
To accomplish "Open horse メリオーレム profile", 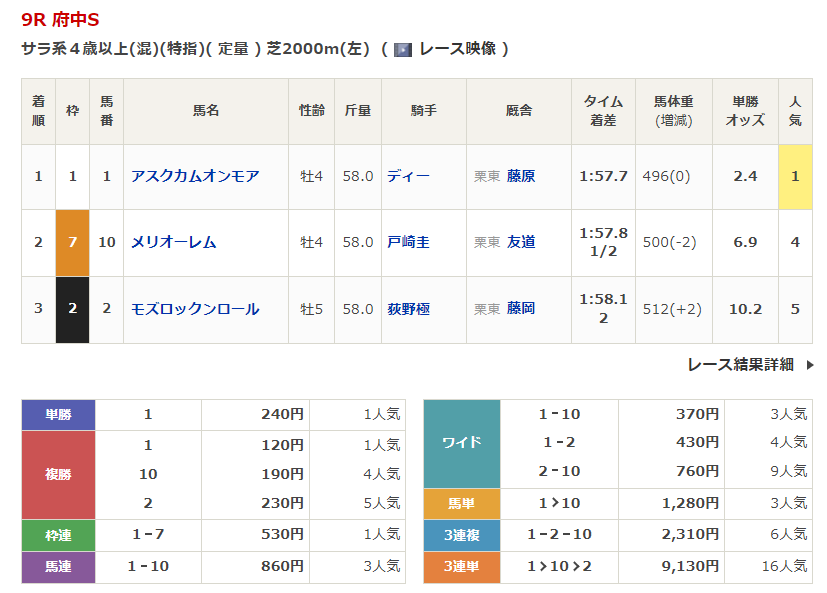I will point(174,242).
